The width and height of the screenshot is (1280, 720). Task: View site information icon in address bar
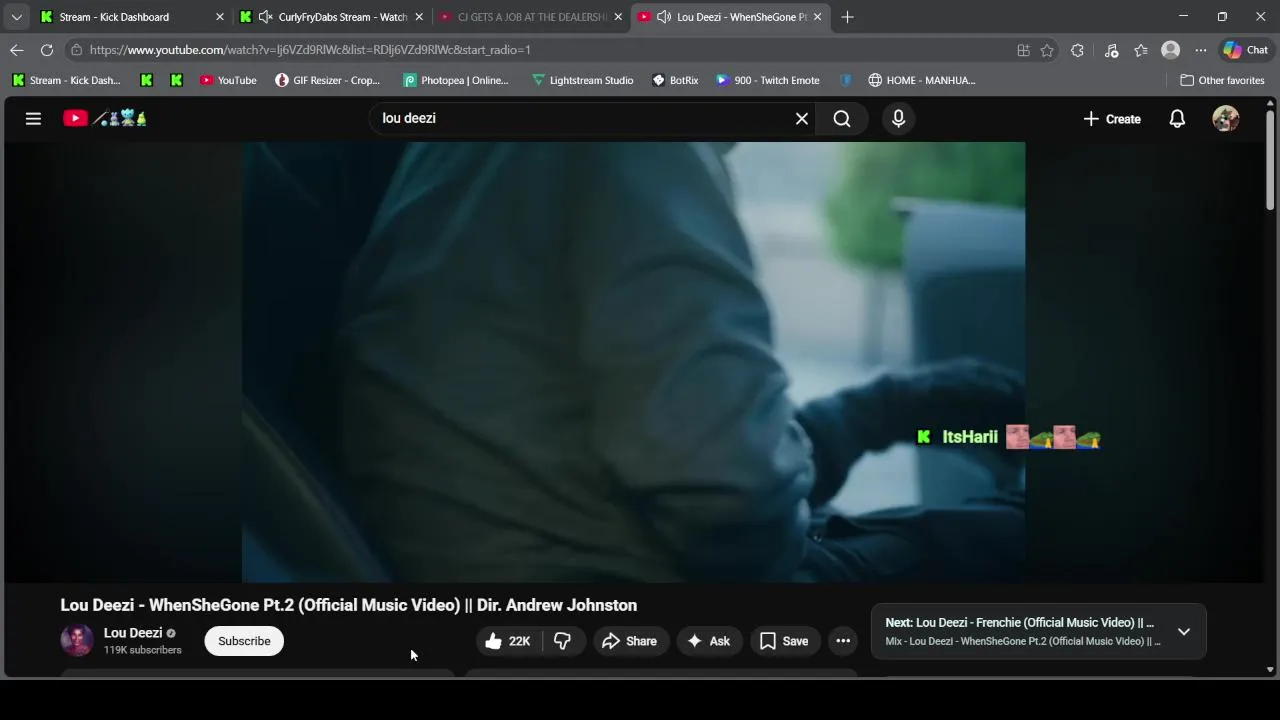pos(76,50)
